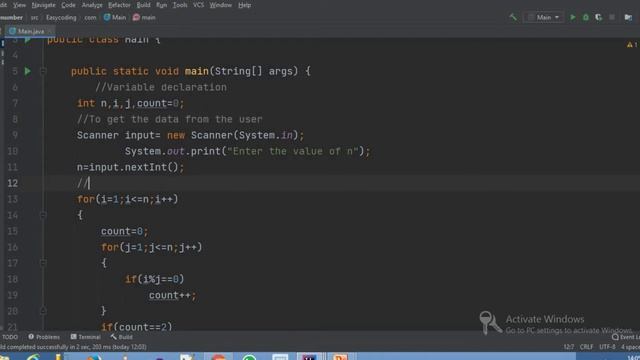Click the "if(i%j==0)" statement
Image resolution: width=640 pixels, height=360 pixels.
pos(155,279)
